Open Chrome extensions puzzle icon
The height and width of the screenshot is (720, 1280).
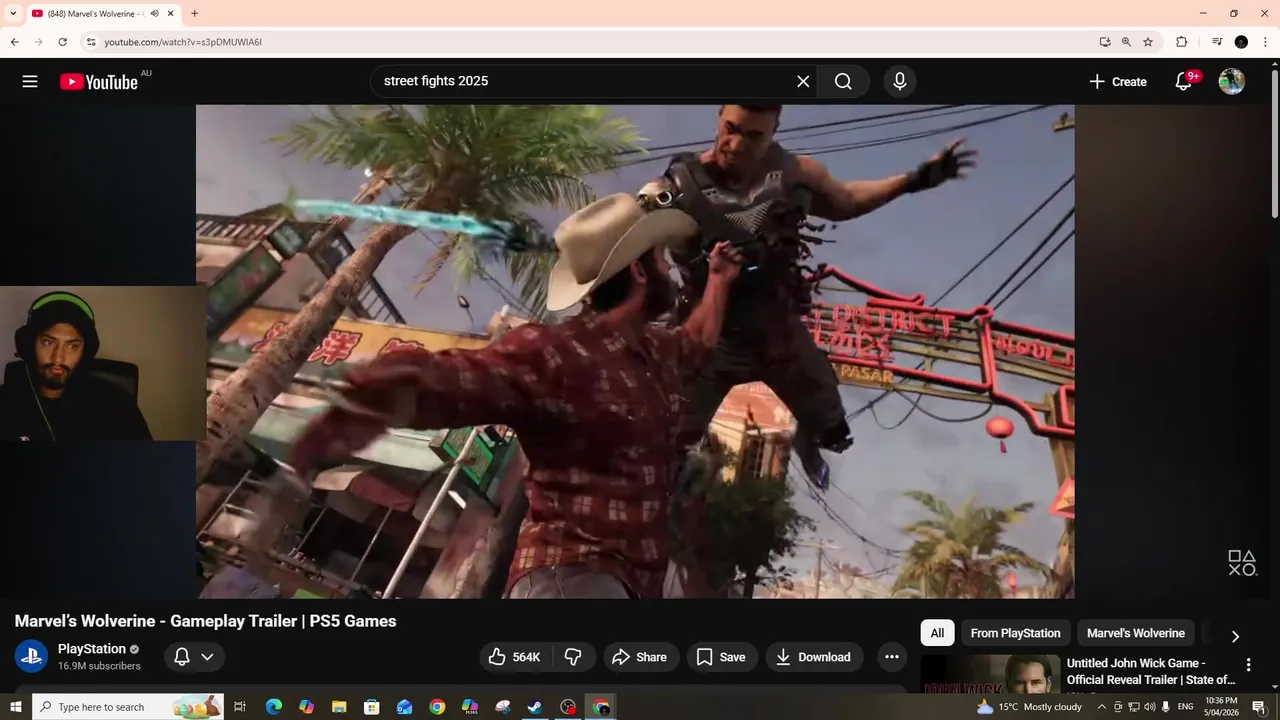click(x=1181, y=42)
